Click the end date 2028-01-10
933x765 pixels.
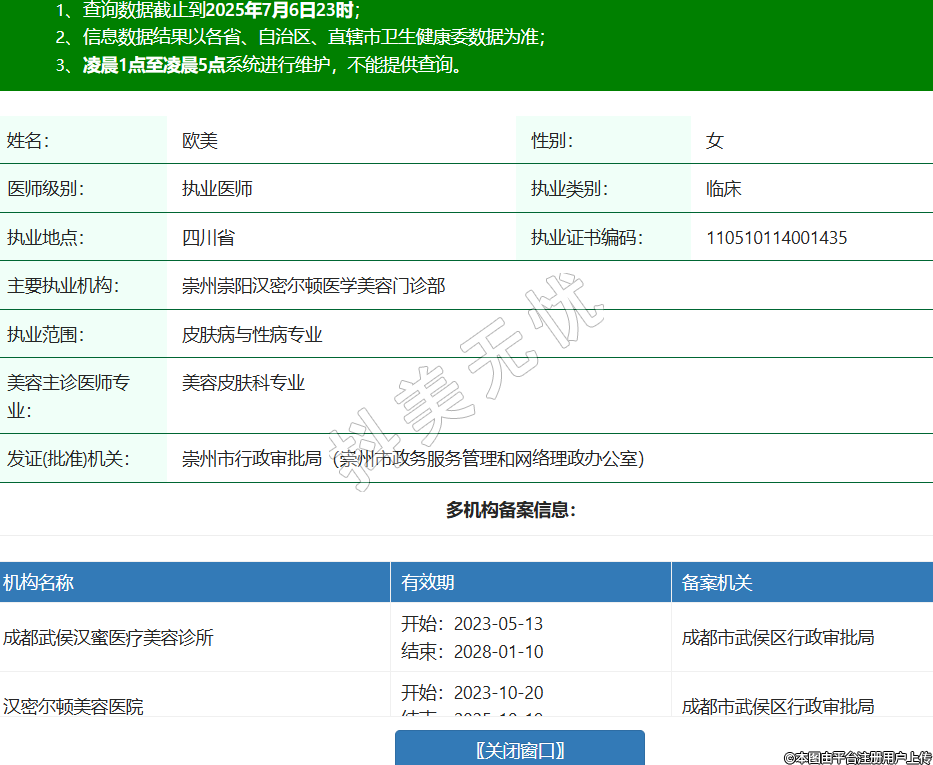[498, 652]
